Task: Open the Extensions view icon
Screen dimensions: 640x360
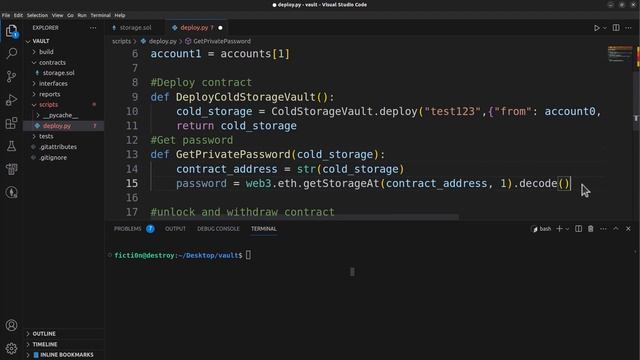Action: tap(11, 123)
